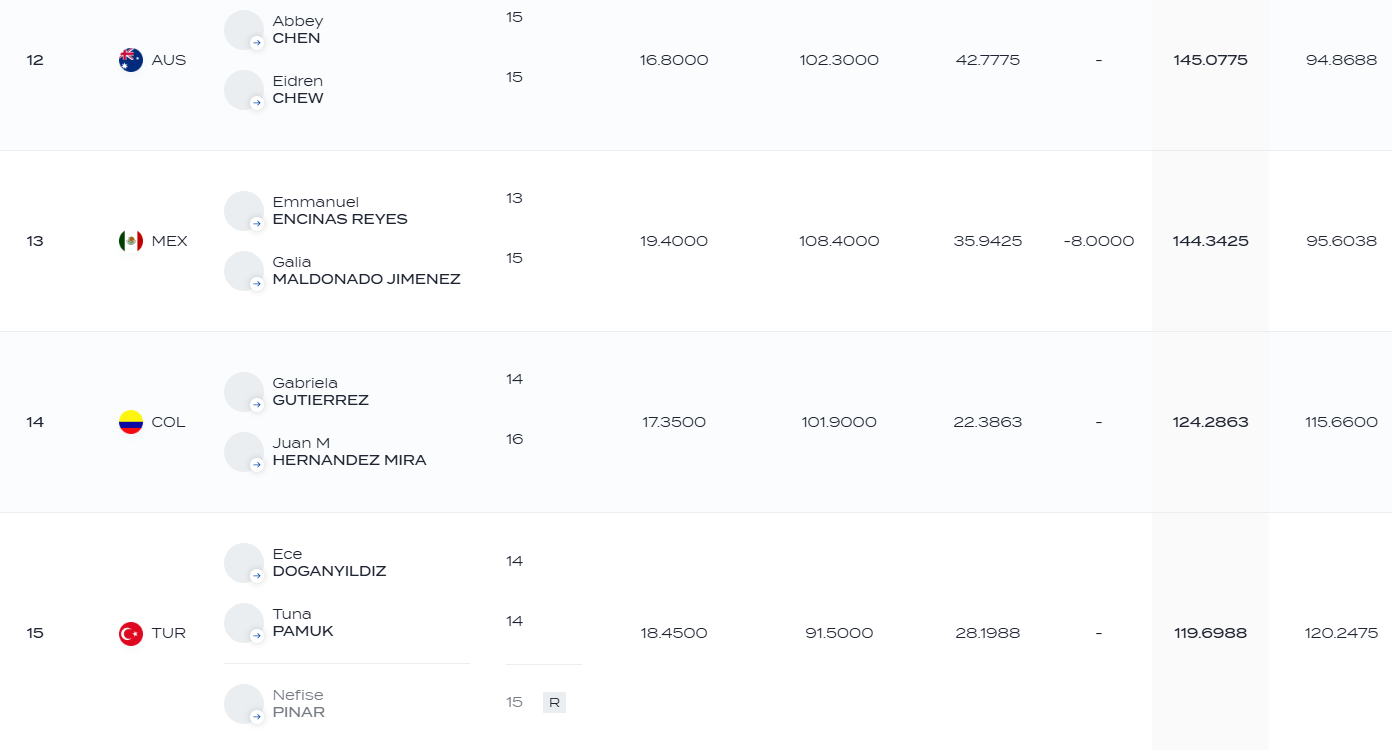1392x750 pixels.
Task: Click the Mexico flag icon
Action: (x=131, y=241)
